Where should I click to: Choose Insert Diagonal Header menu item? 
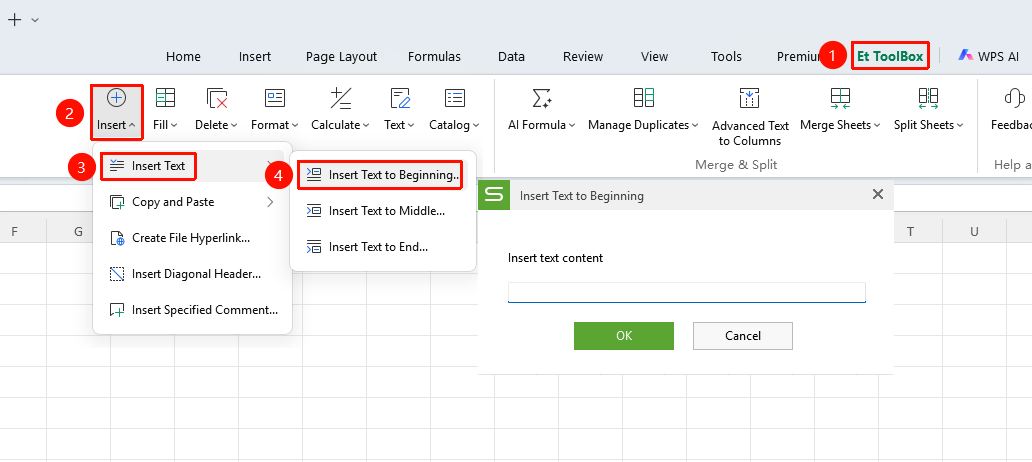pyautogui.click(x=191, y=274)
